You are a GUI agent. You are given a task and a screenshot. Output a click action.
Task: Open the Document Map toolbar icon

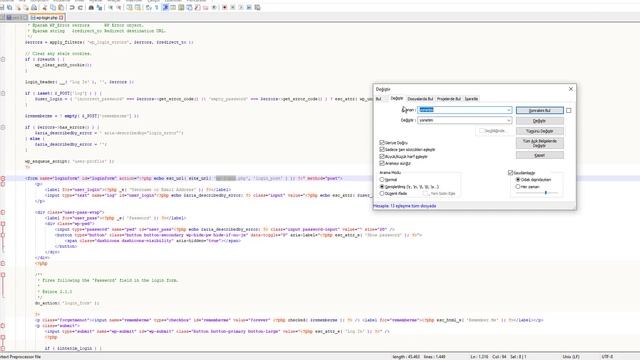point(181,7)
